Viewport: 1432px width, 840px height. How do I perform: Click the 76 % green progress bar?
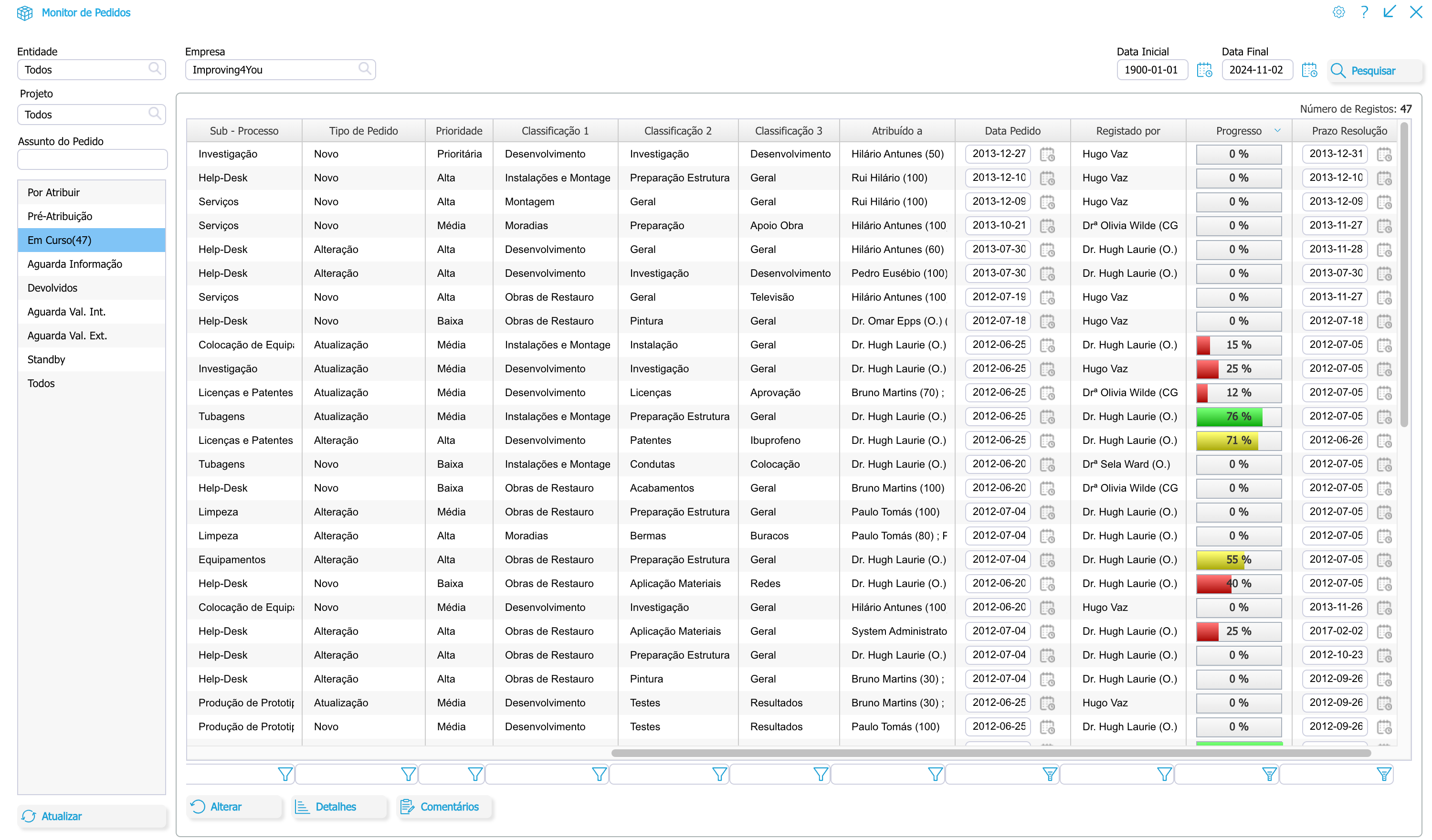[x=1238, y=417]
